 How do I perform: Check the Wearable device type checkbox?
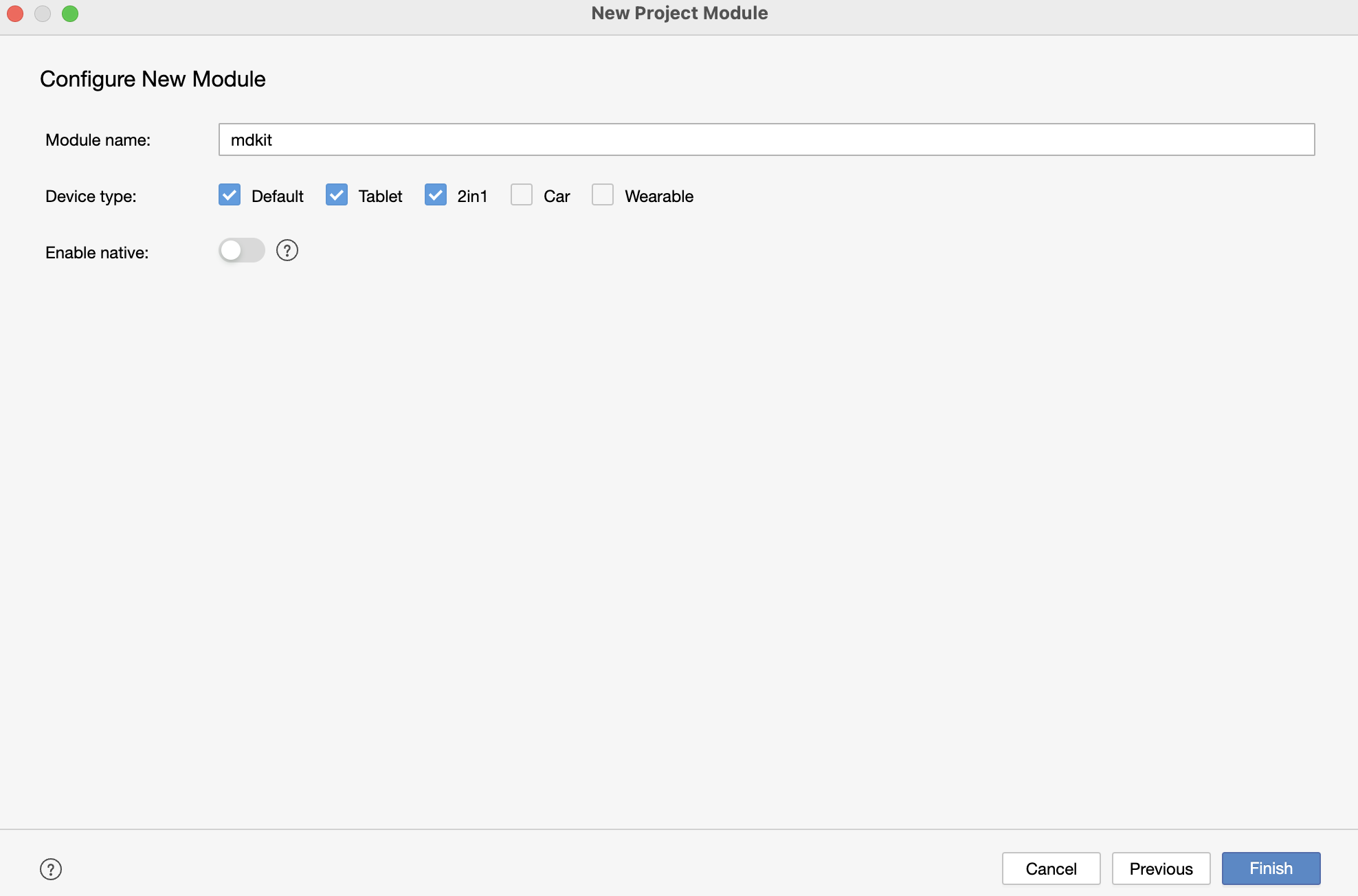pos(603,195)
